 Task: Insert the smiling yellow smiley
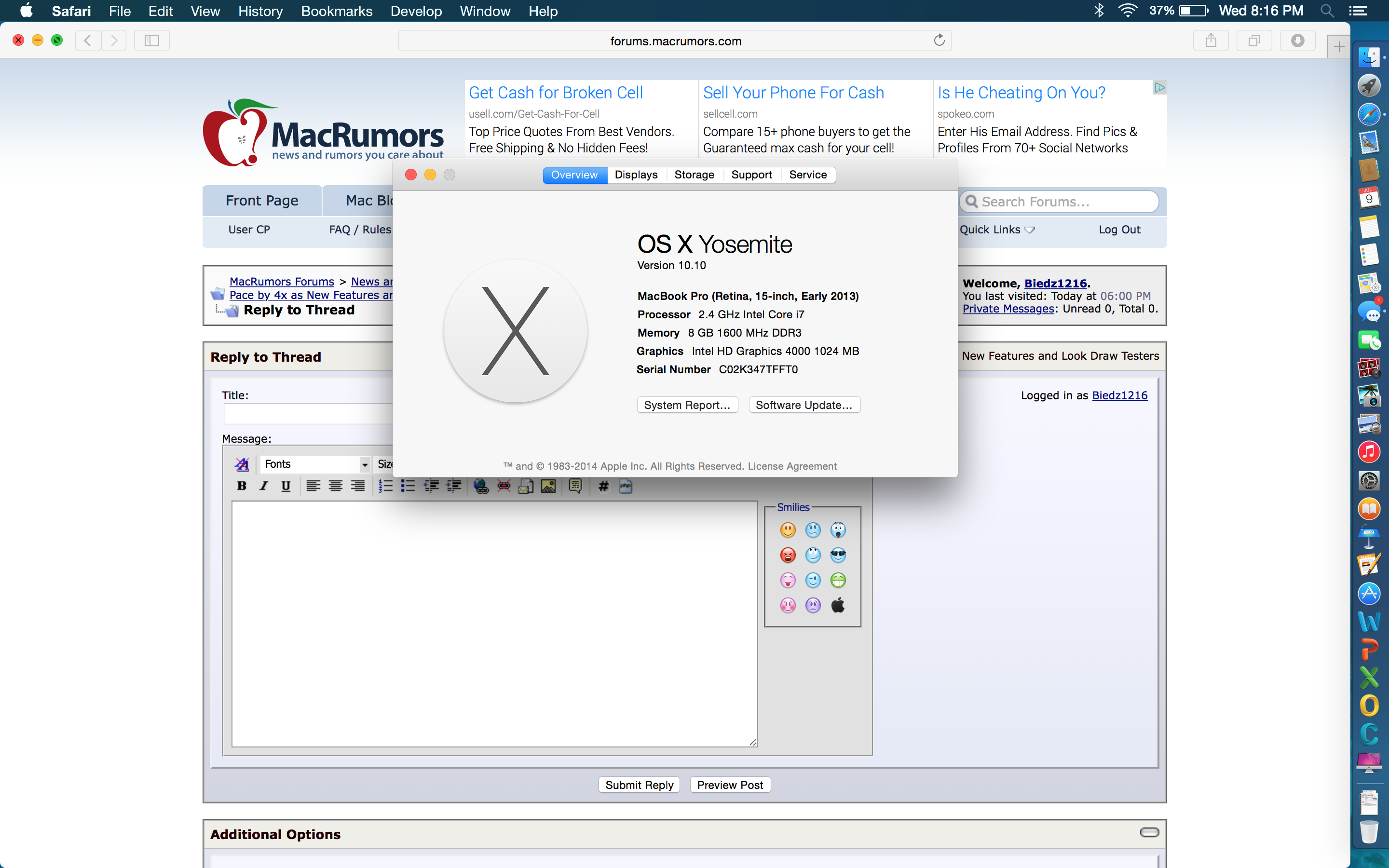coord(788,530)
